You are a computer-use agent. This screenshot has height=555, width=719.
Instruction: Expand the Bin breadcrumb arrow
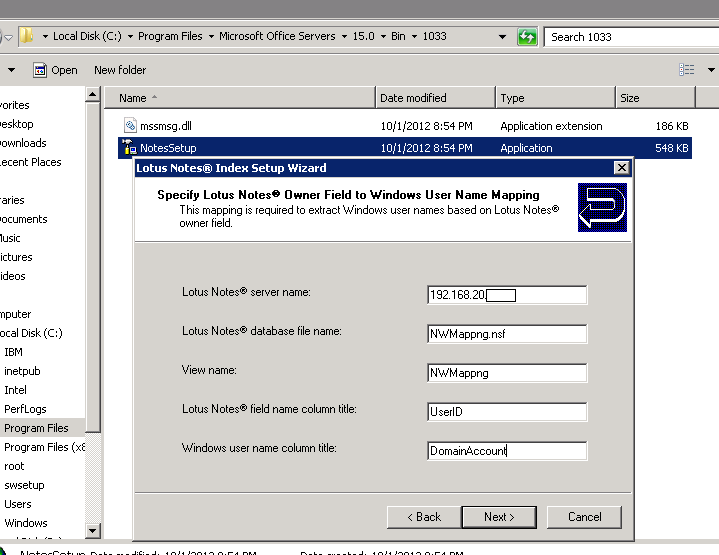(x=414, y=36)
